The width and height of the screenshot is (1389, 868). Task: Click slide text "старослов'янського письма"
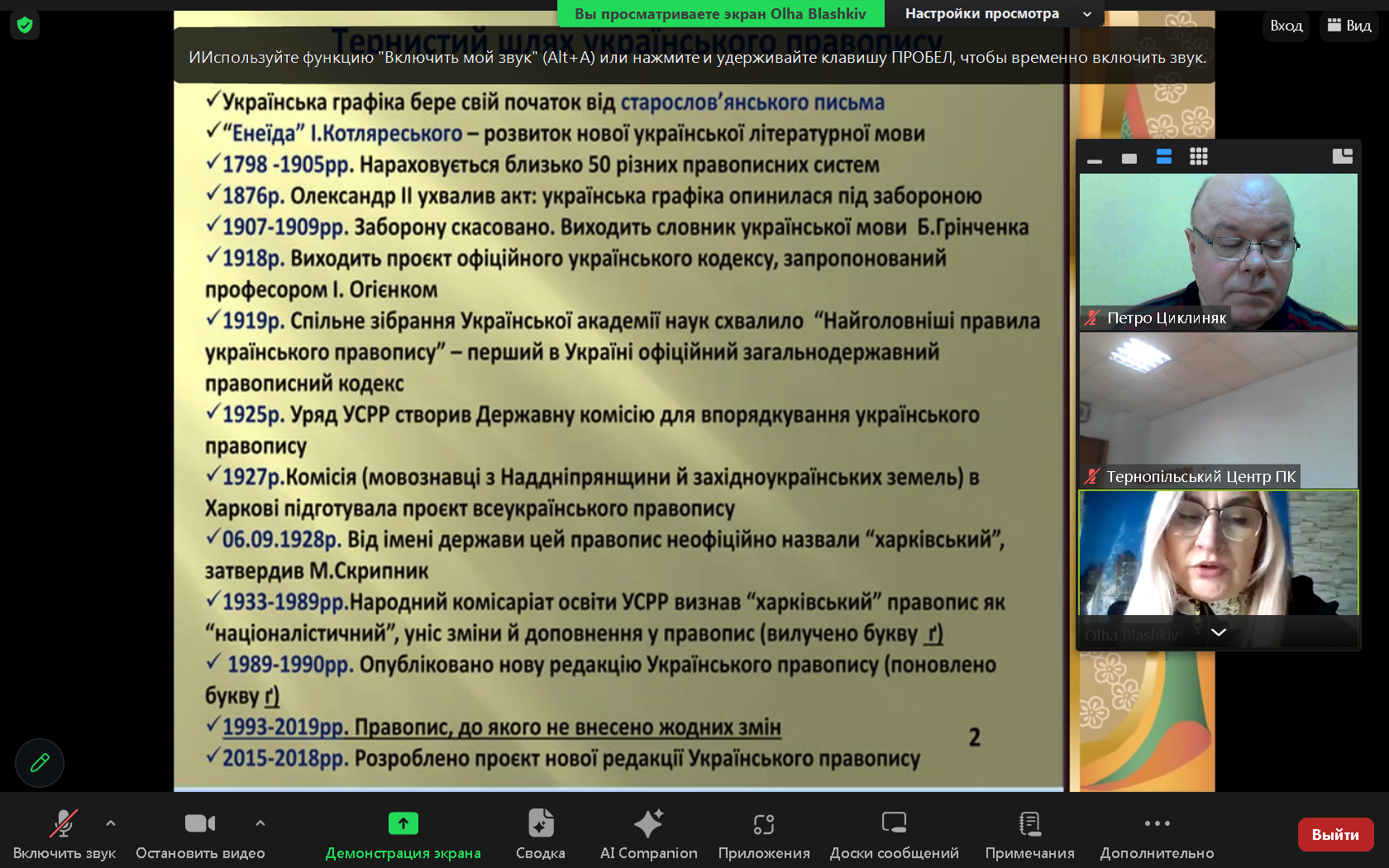click(752, 103)
